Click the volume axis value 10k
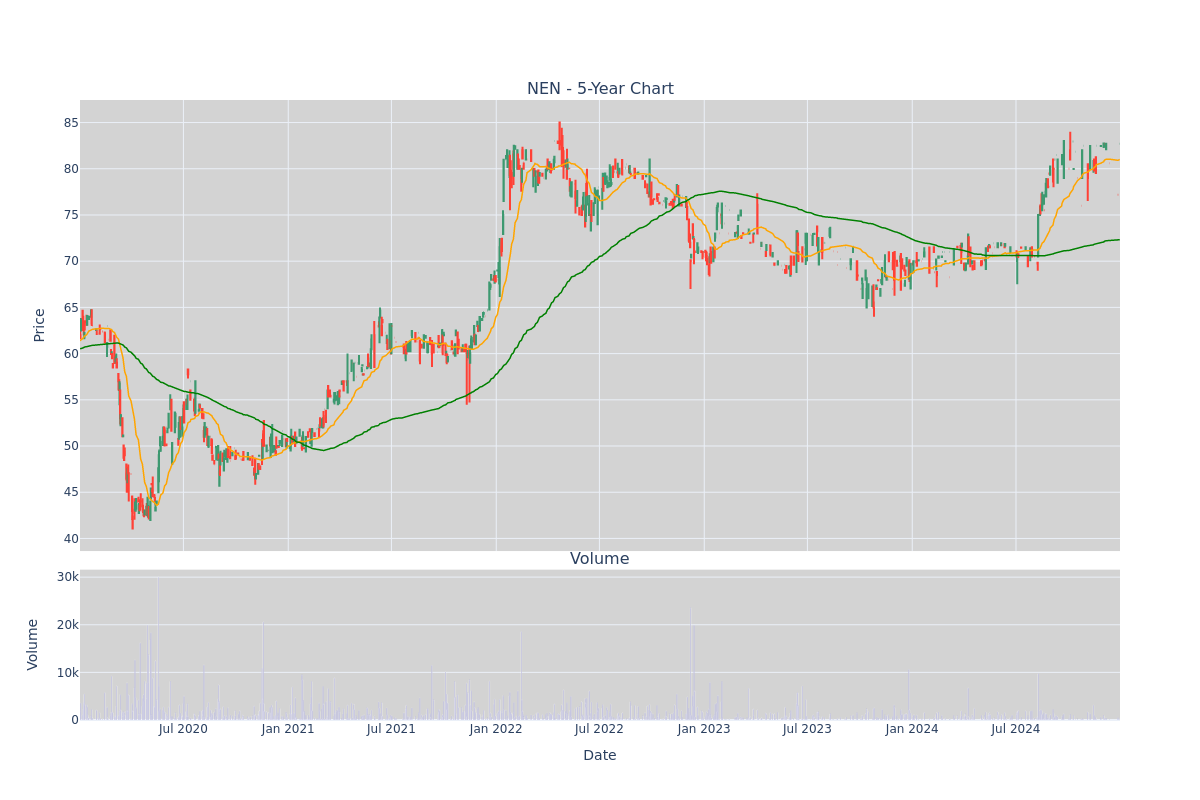 tap(67, 672)
